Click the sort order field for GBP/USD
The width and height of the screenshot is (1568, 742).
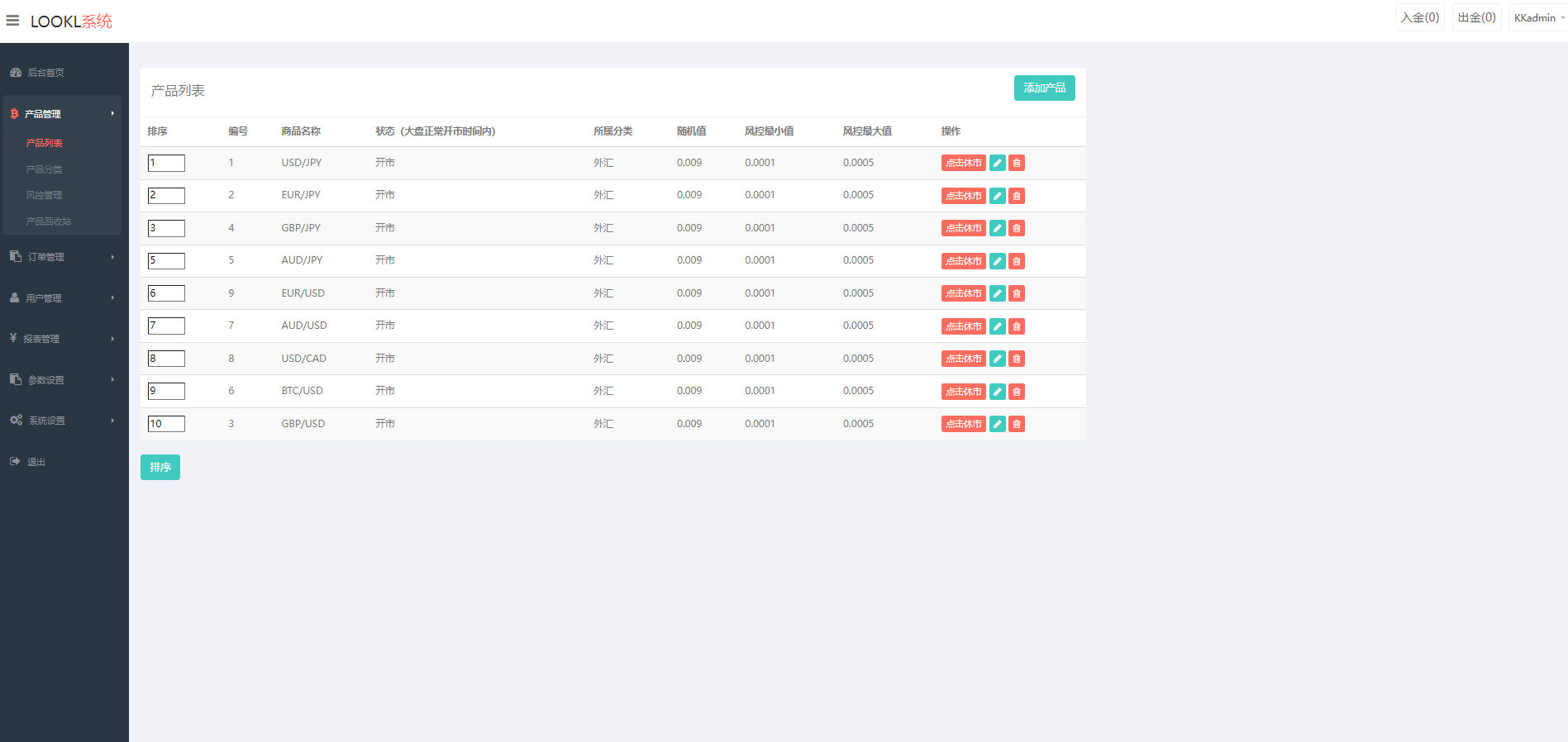pos(166,424)
